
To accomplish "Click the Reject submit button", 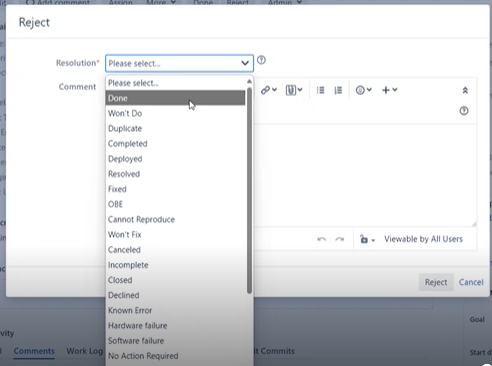I will pyautogui.click(x=436, y=282).
